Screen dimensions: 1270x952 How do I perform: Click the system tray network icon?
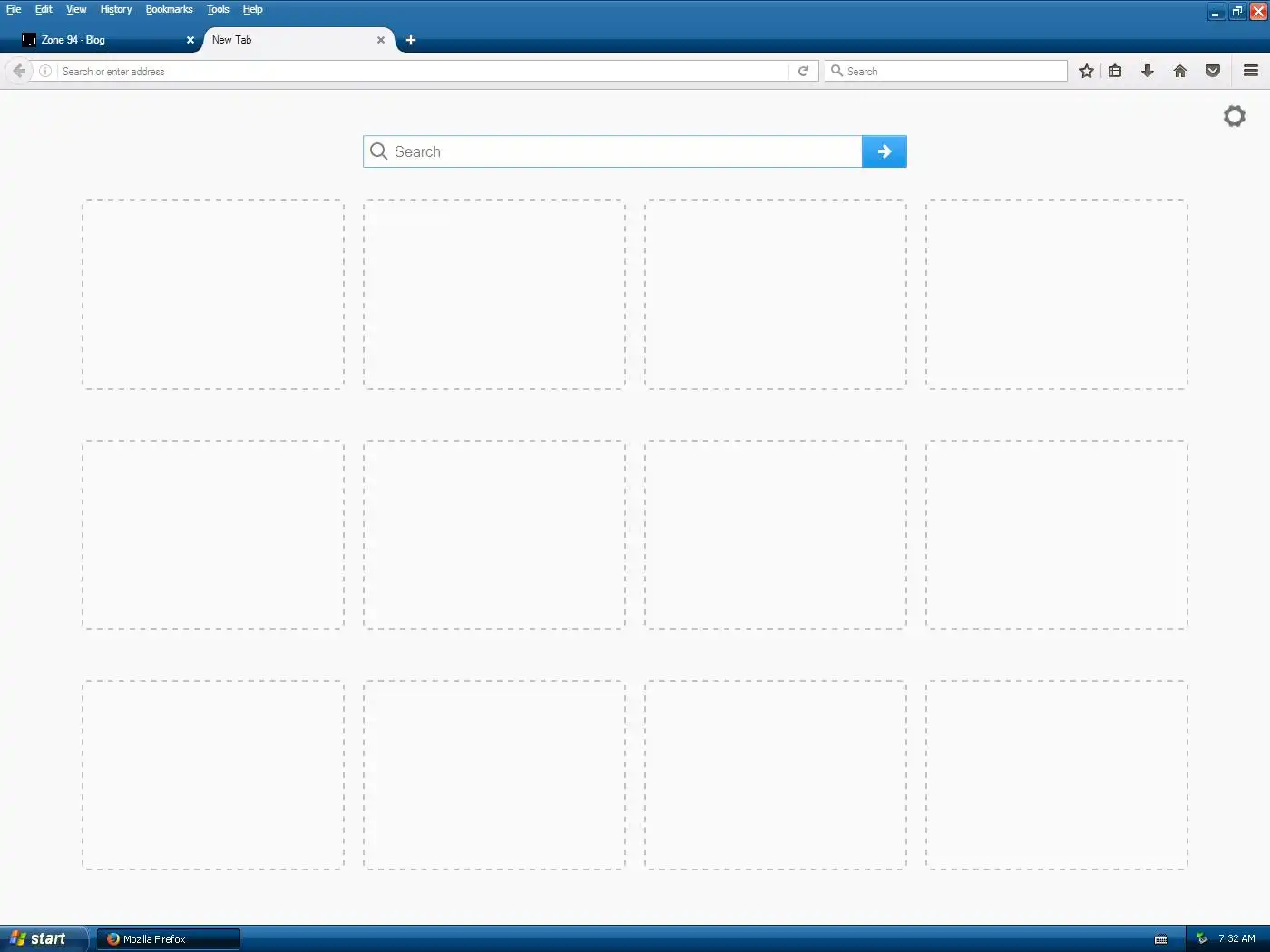(x=1202, y=938)
